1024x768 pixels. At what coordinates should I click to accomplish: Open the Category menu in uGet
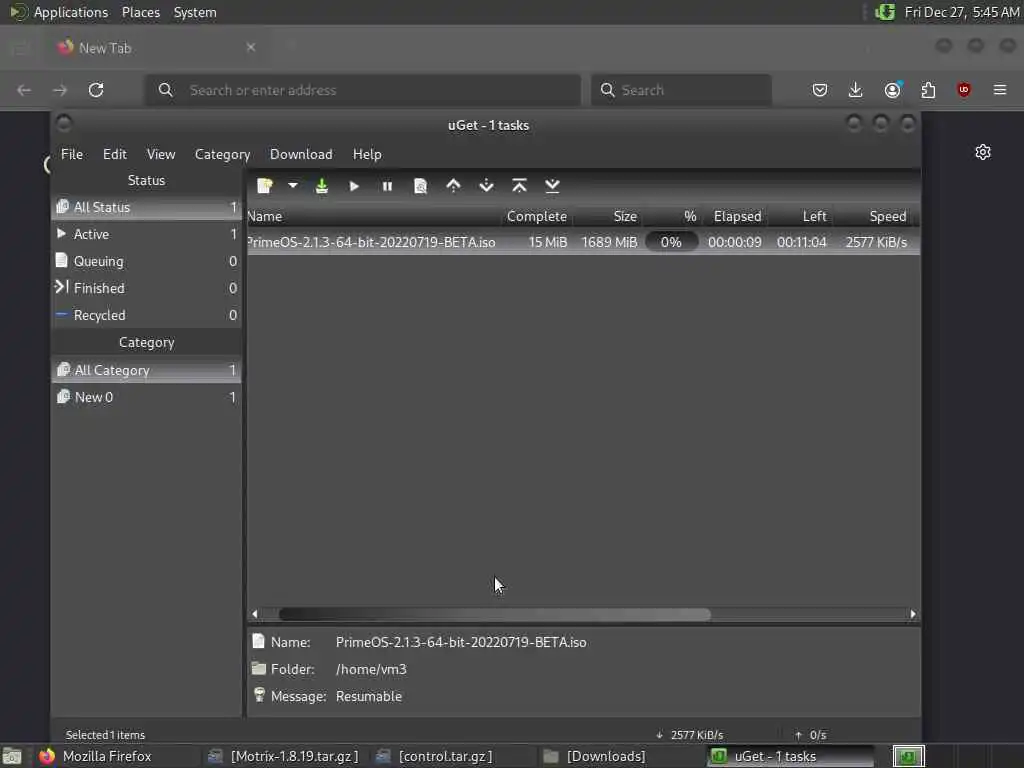click(222, 154)
